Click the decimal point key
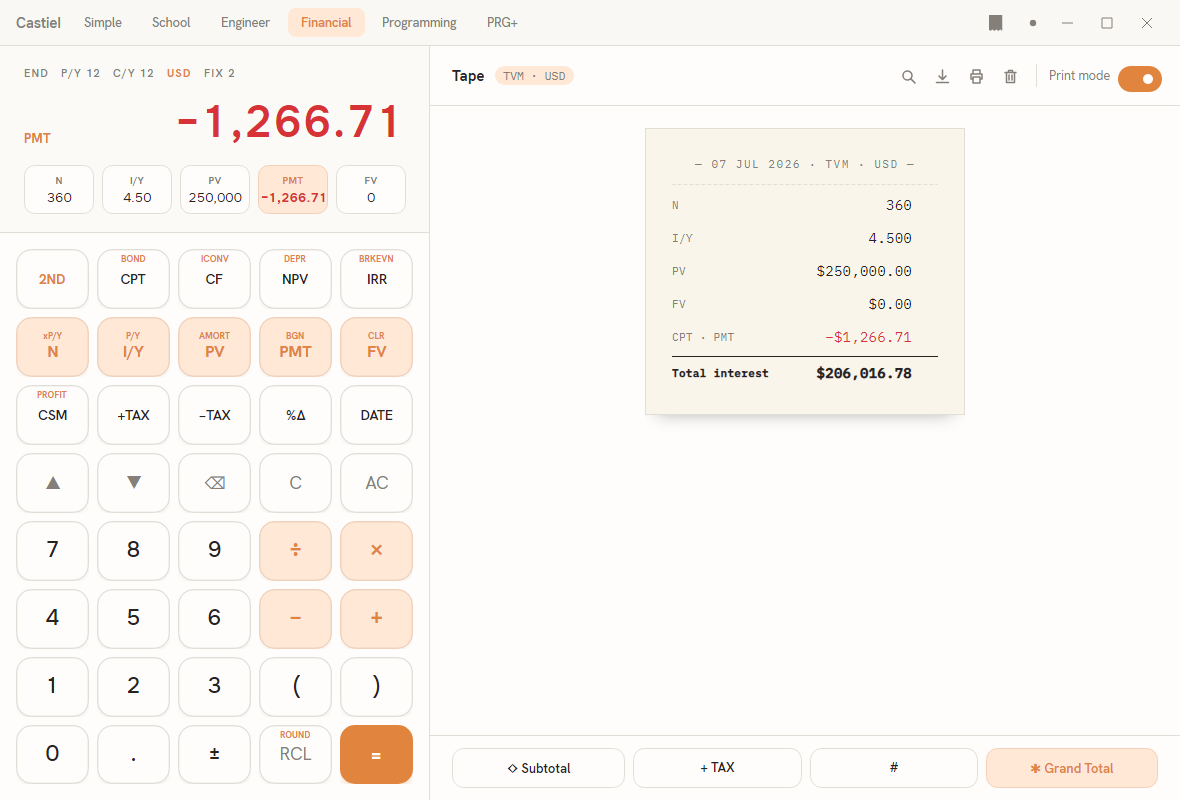 point(133,754)
